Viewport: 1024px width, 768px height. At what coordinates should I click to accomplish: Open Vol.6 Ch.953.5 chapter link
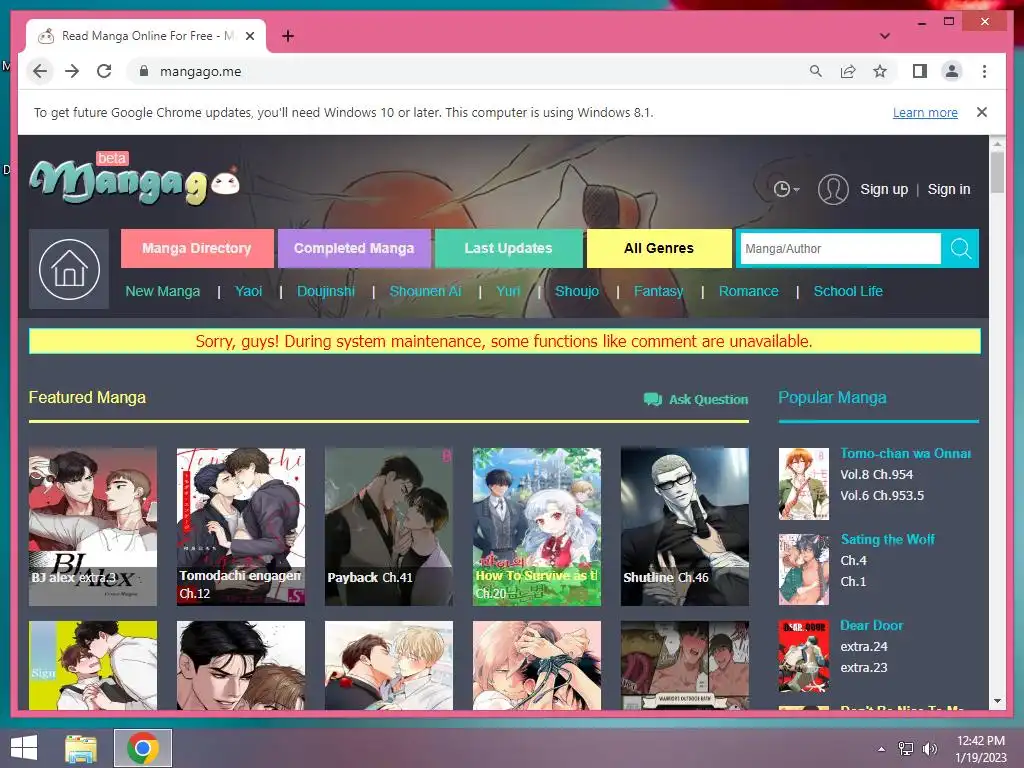pyautogui.click(x=882, y=496)
